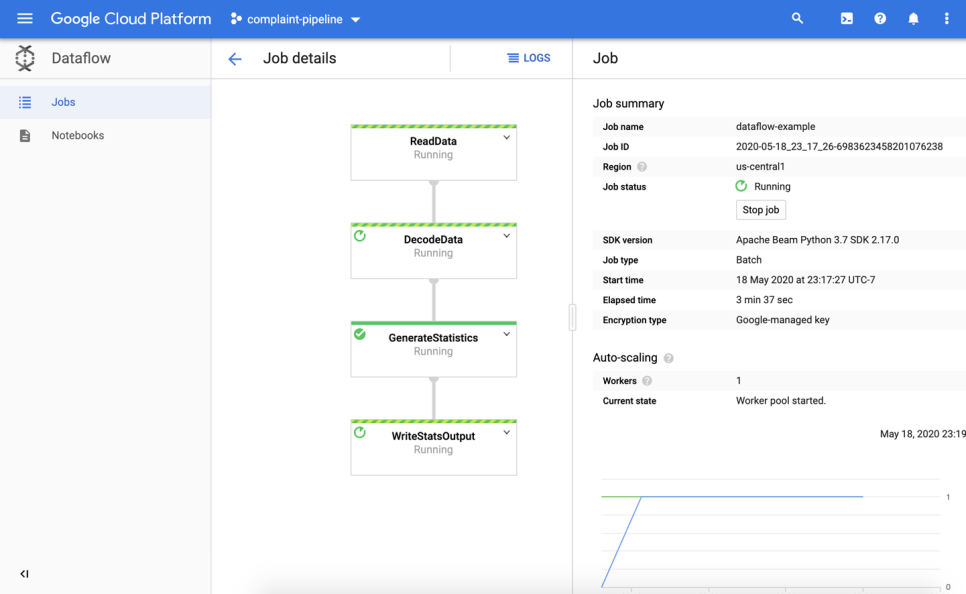Click the Start time value
966x594 pixels.
pos(805,280)
